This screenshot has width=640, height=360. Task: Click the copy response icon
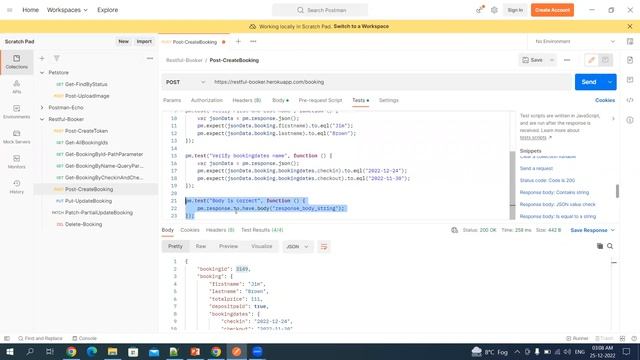click(600, 246)
